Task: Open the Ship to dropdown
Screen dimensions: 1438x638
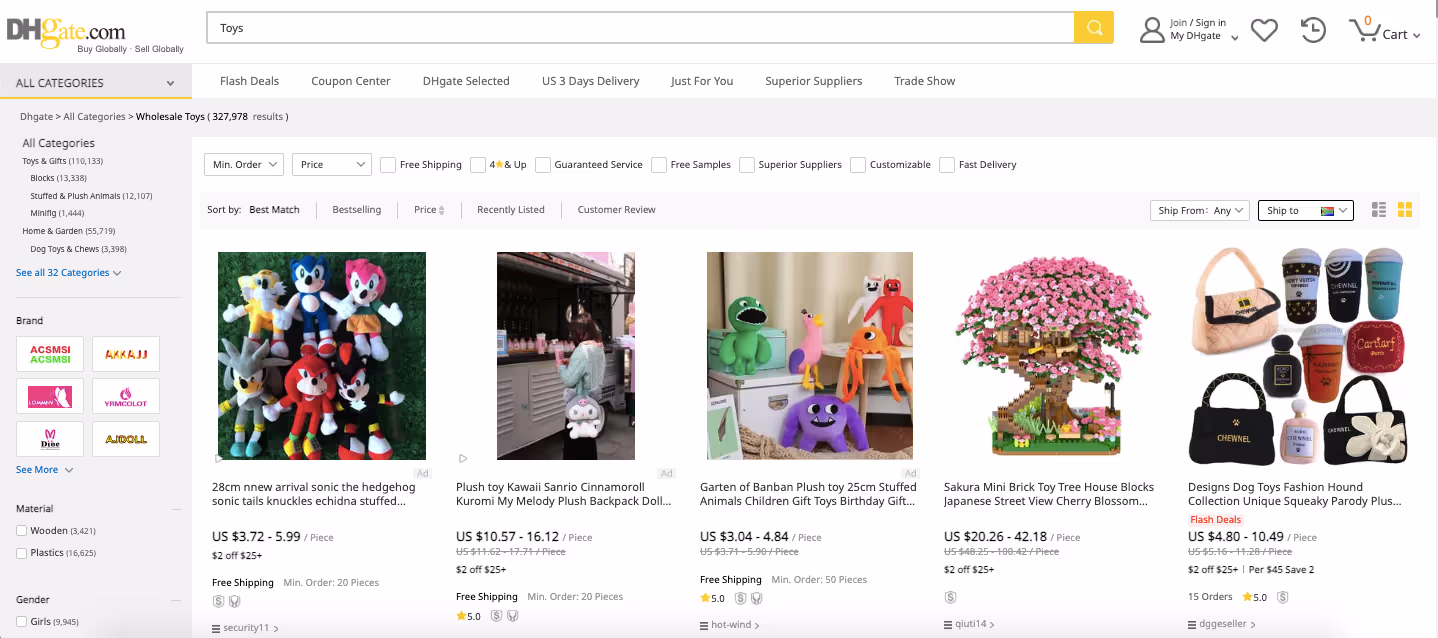Action: (1306, 211)
